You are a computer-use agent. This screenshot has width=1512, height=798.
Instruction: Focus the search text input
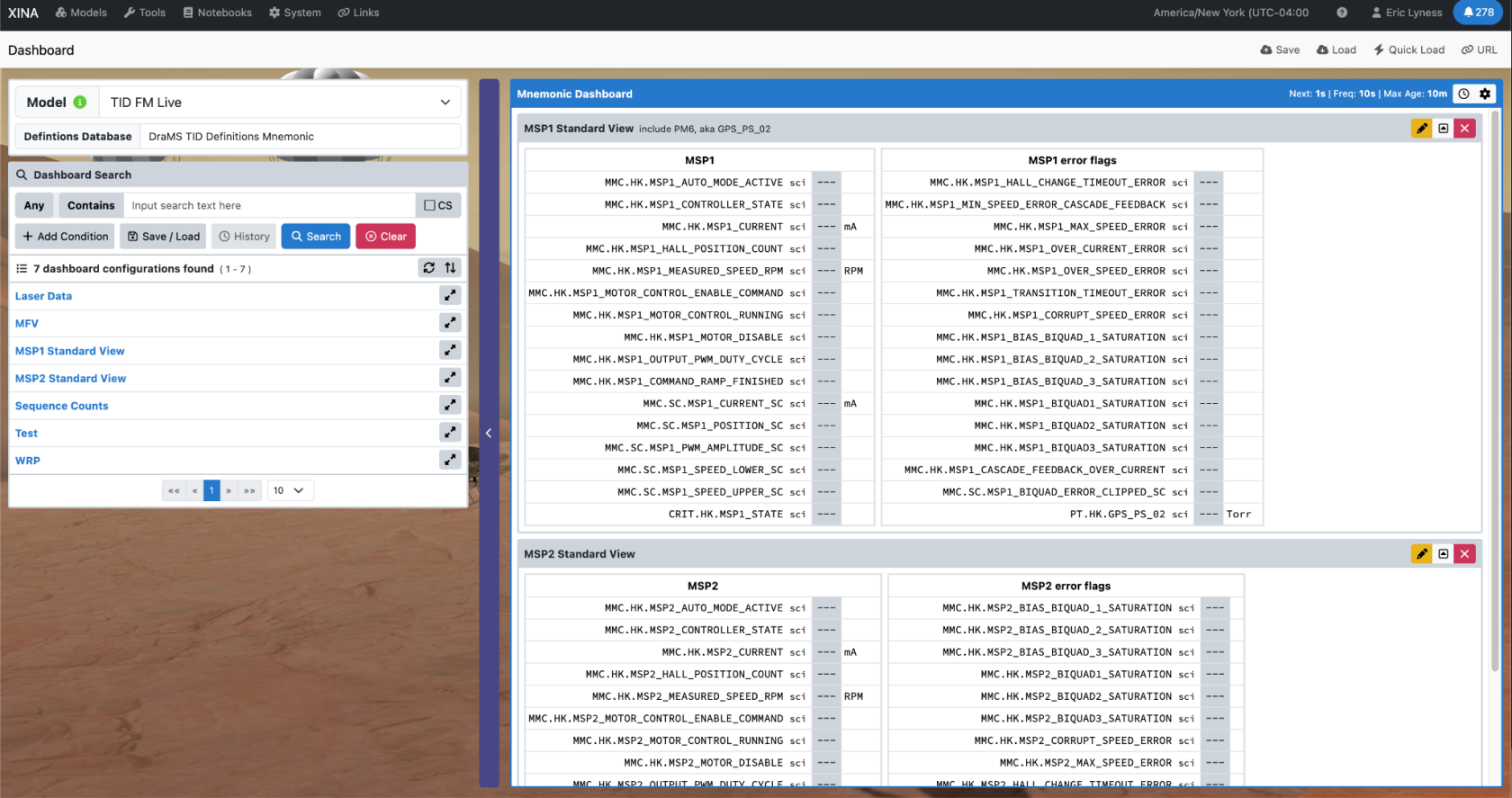(270, 205)
